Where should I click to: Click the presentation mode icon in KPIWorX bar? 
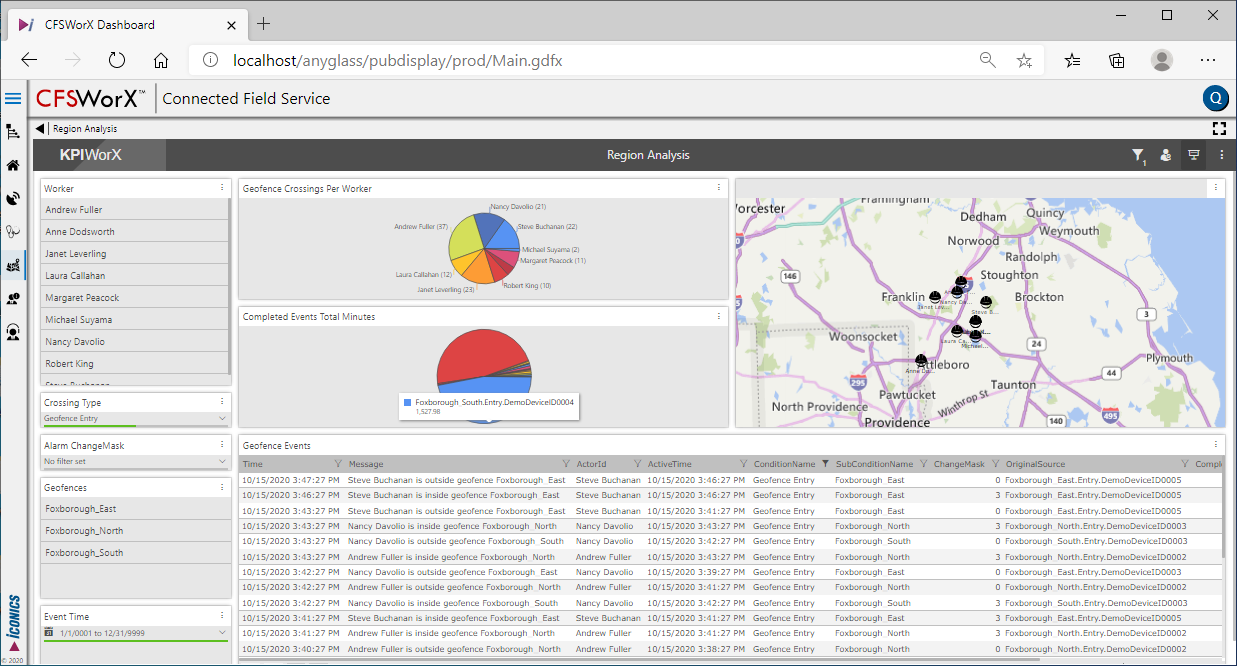1193,155
